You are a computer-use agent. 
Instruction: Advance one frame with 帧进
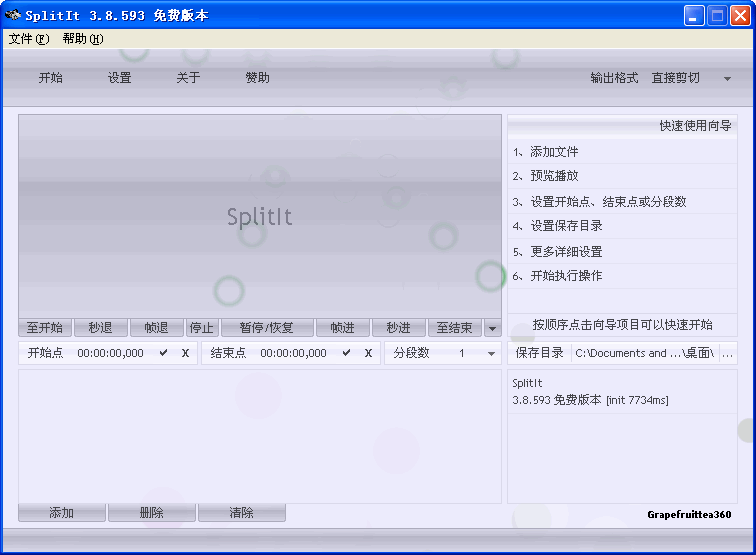coord(343,328)
